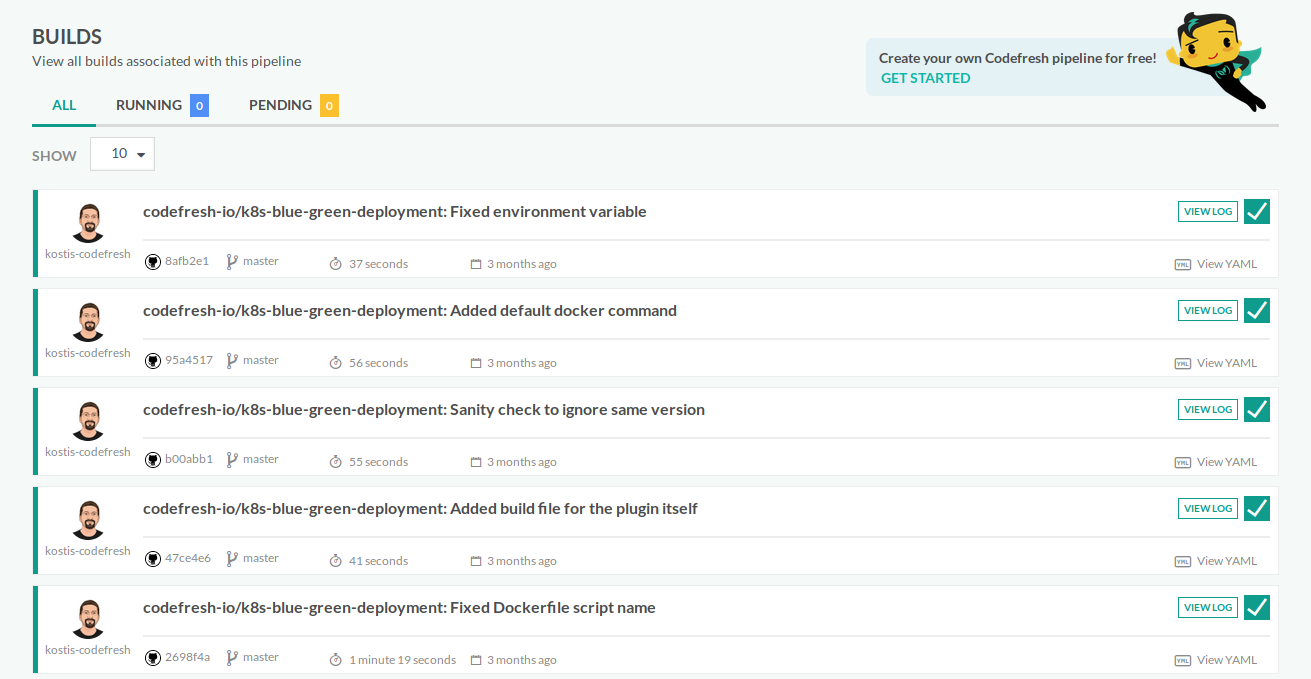1311x679 pixels.
Task: Click GitHub icon next to commit 2698f4a
Action: (x=153, y=658)
